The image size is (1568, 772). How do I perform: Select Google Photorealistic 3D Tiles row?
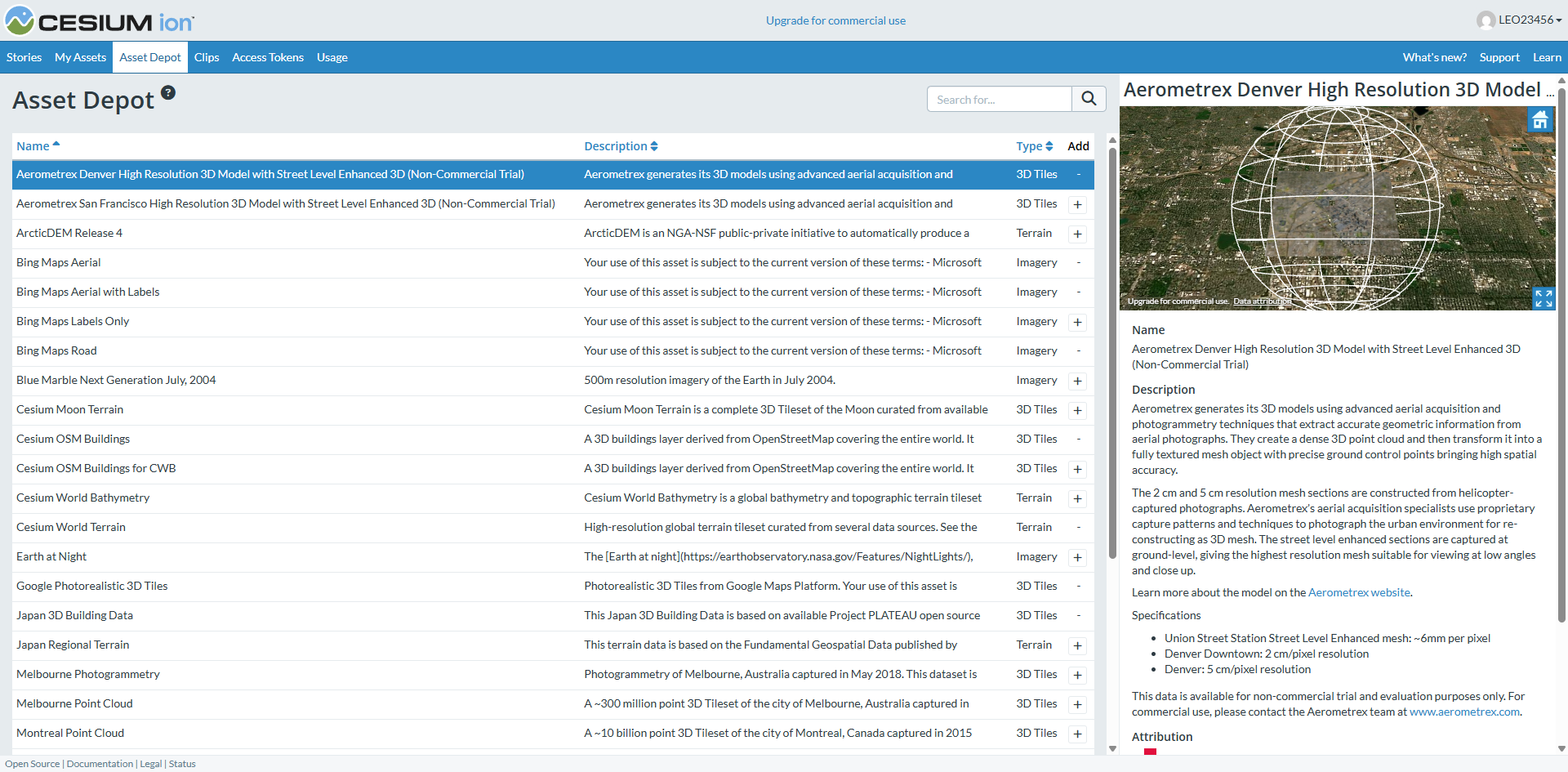pos(553,587)
